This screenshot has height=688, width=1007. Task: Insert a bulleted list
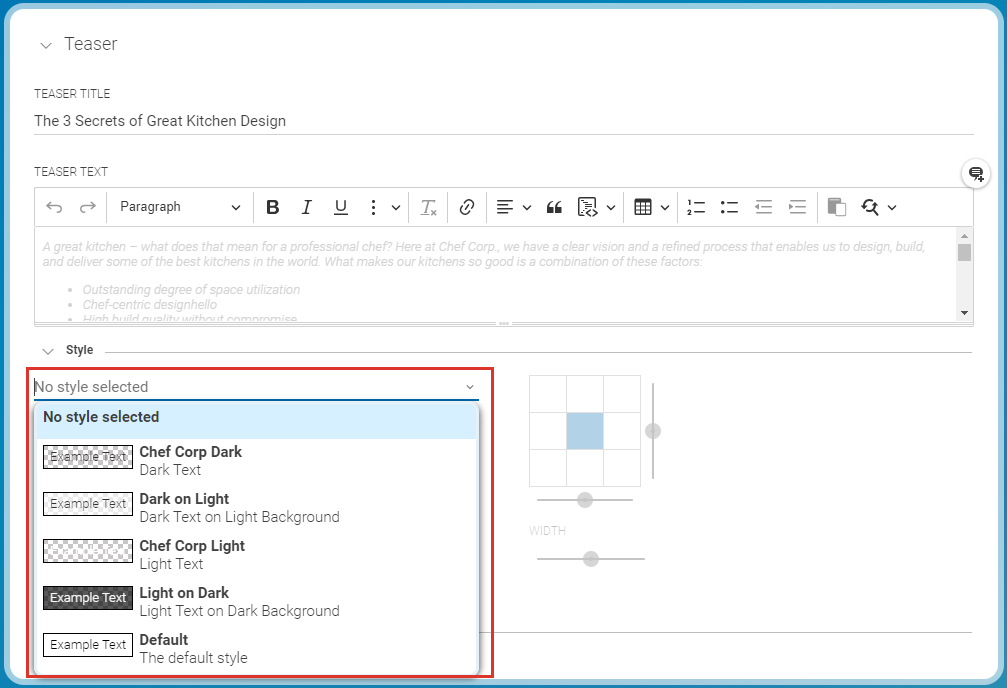pos(729,207)
